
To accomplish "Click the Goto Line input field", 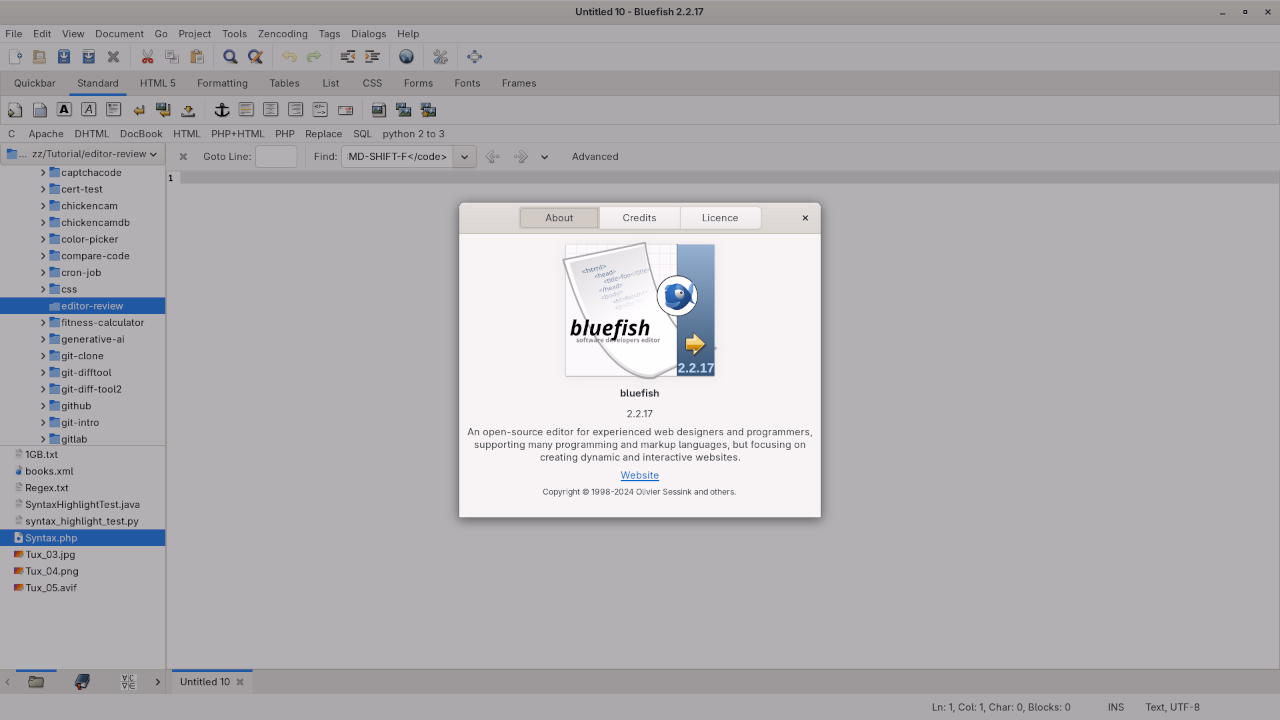I will pos(276,157).
